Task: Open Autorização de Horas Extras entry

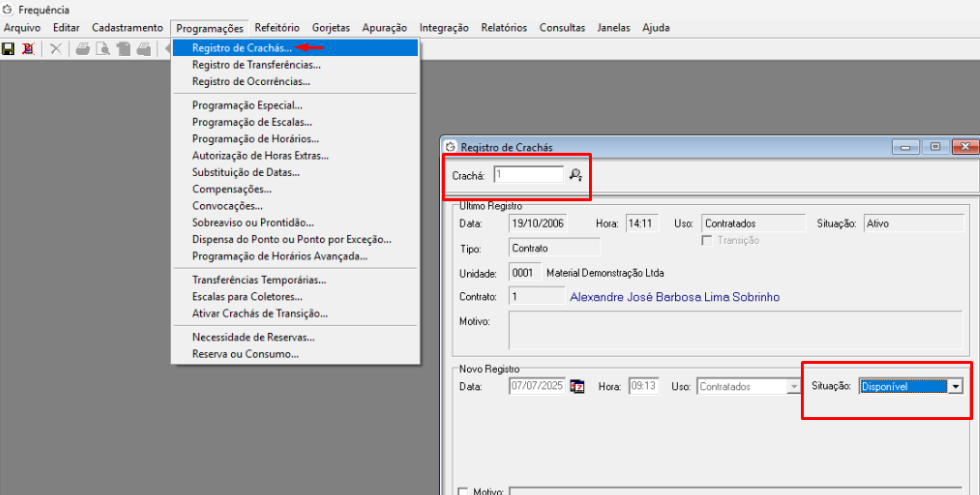Action: [260, 155]
